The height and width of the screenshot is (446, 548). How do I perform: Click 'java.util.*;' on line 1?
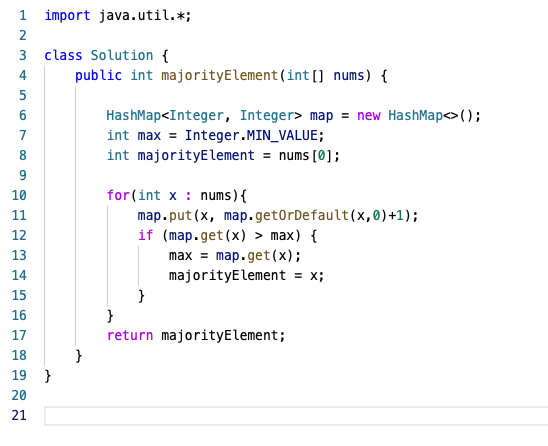coord(145,16)
